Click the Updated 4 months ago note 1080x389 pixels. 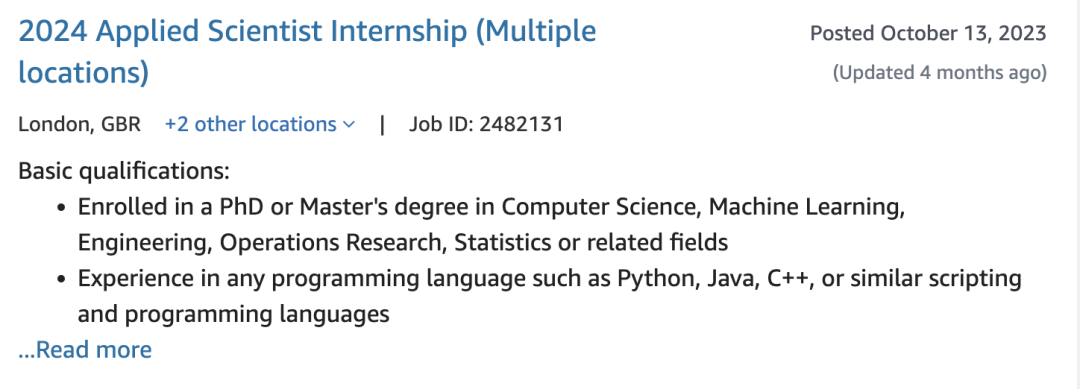coord(939,72)
